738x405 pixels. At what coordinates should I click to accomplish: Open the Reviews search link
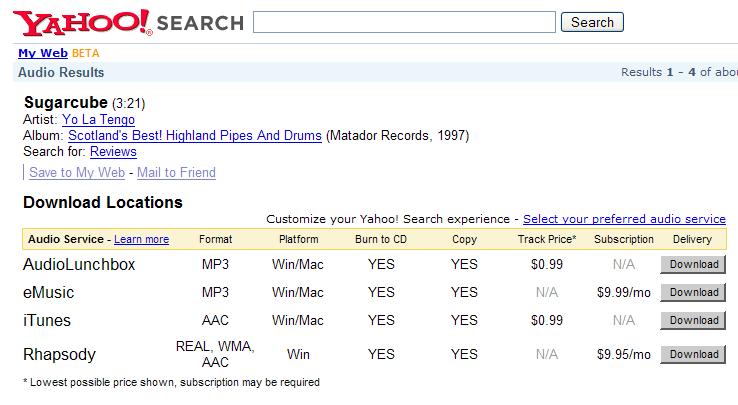(113, 152)
